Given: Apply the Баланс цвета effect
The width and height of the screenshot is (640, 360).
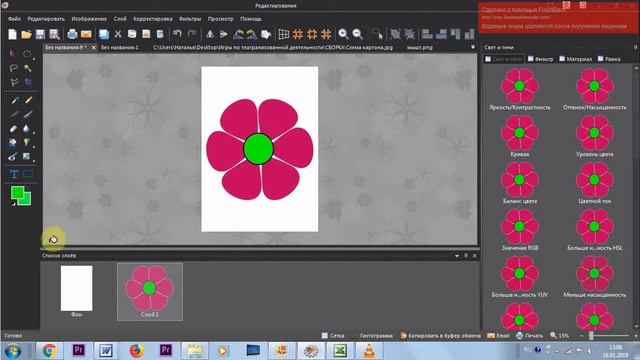Looking at the screenshot, I should [x=520, y=183].
